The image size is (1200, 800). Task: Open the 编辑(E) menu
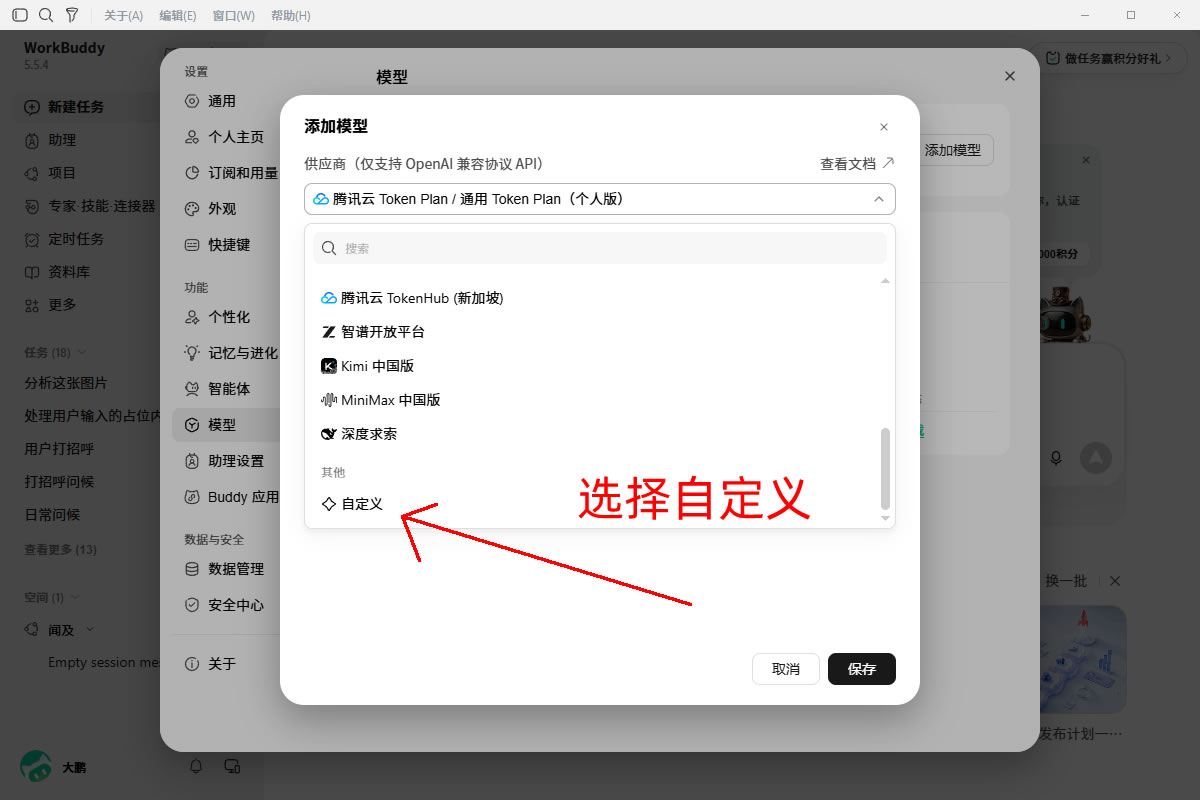point(178,16)
